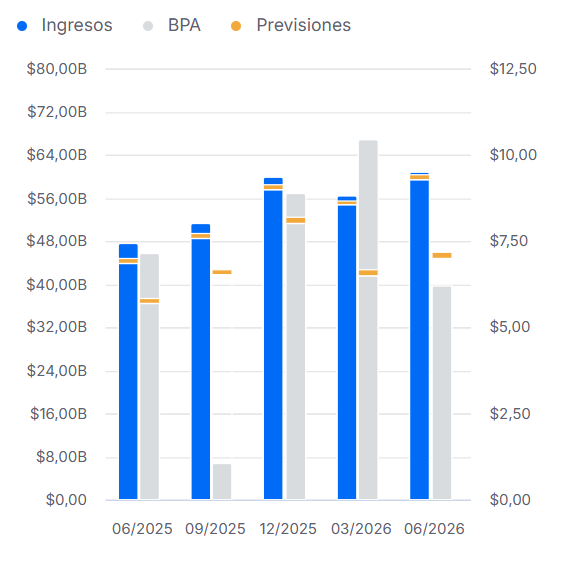The image size is (575, 582).
Task: Select the 12/2025 gray BPA bar
Action: pyautogui.click(x=296, y=347)
